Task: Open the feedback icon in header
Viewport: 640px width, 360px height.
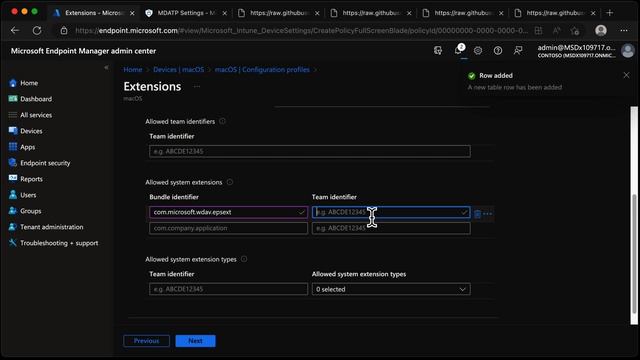Action: (x=518, y=51)
